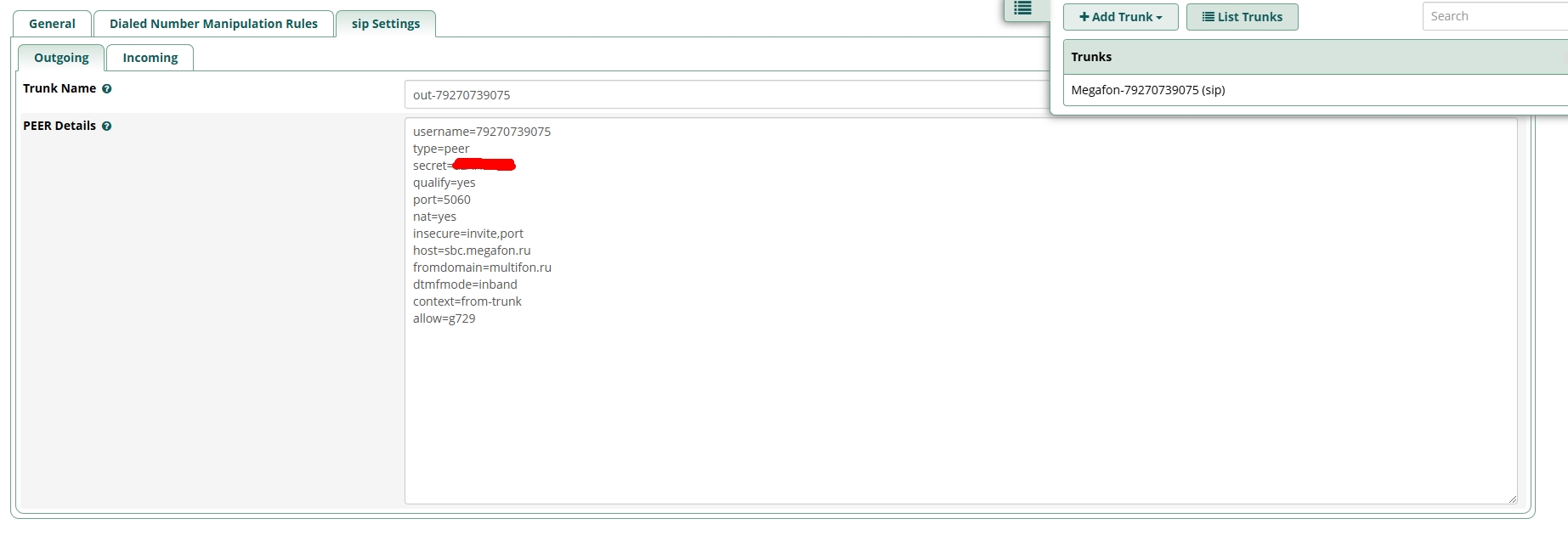Expand the Add Trunk dropdown caret
The height and width of the screenshot is (535, 1568).
(x=1159, y=18)
